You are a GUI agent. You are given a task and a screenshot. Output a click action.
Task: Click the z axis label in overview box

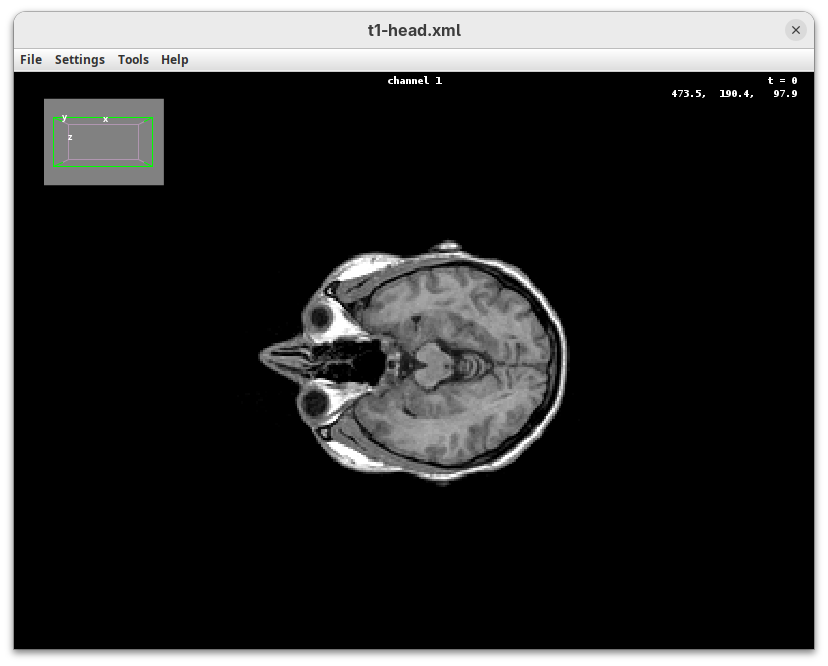pyautogui.click(x=70, y=137)
